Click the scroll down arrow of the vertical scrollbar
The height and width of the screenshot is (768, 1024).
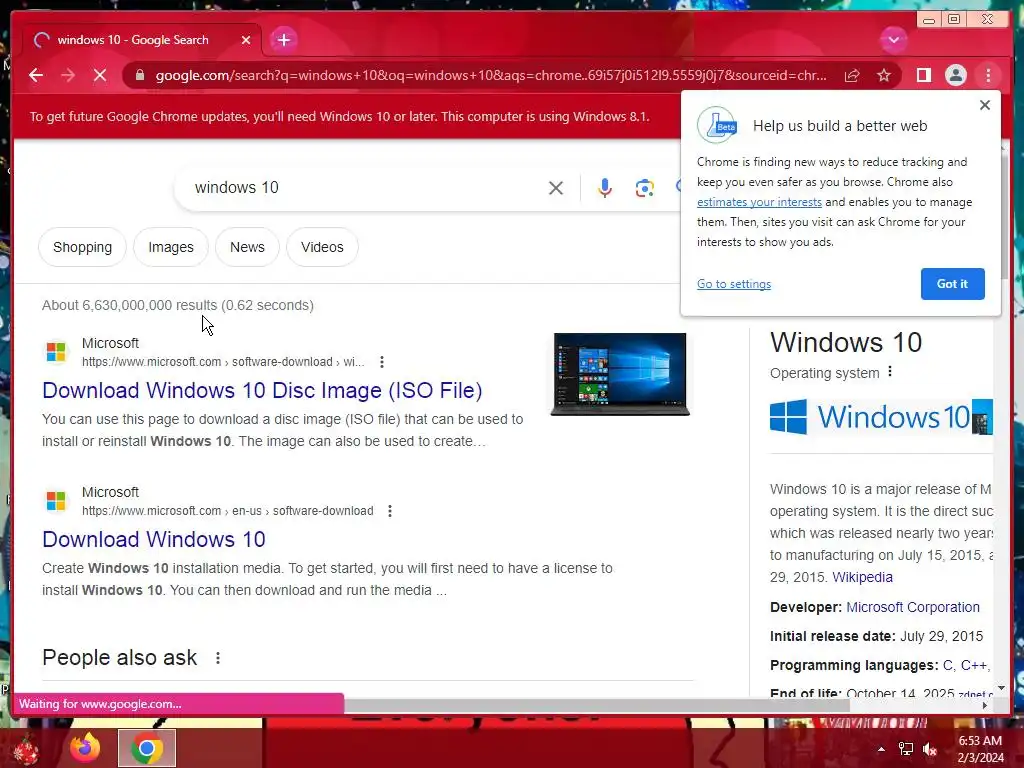(x=1001, y=688)
